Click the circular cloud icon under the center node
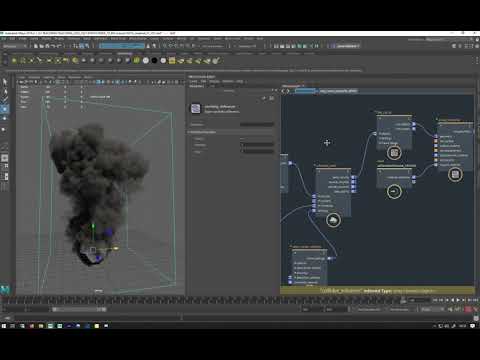Image resolution: width=480 pixels, height=360 pixels. (333, 220)
